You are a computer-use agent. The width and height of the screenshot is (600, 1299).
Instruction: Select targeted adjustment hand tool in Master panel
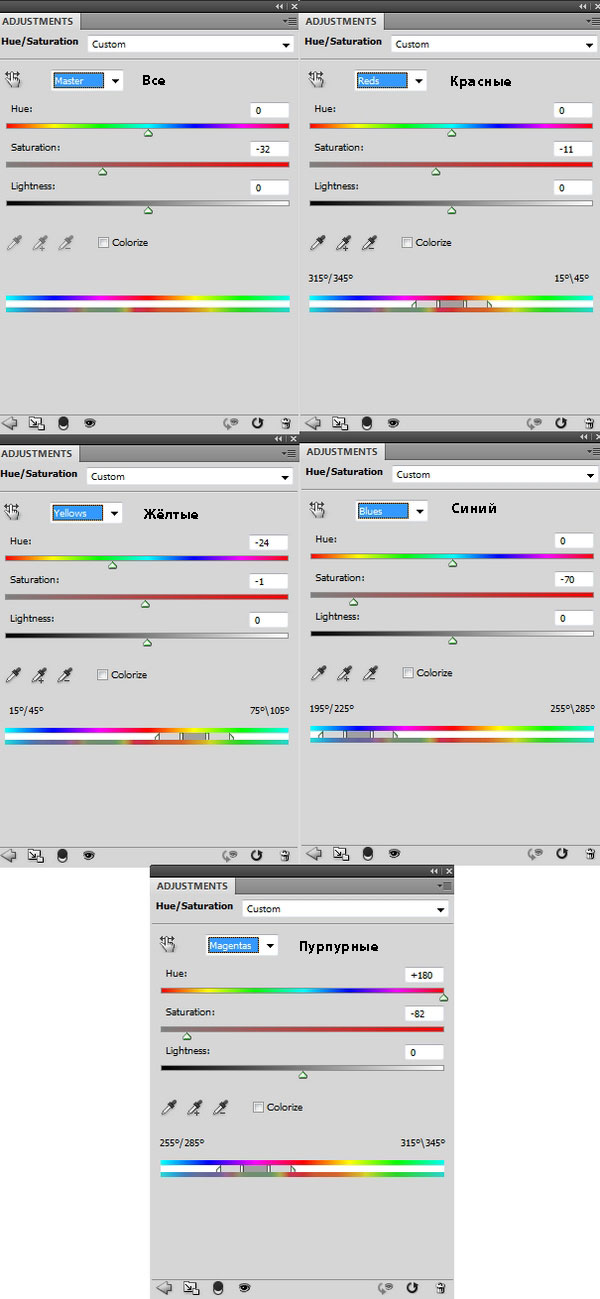point(14,80)
